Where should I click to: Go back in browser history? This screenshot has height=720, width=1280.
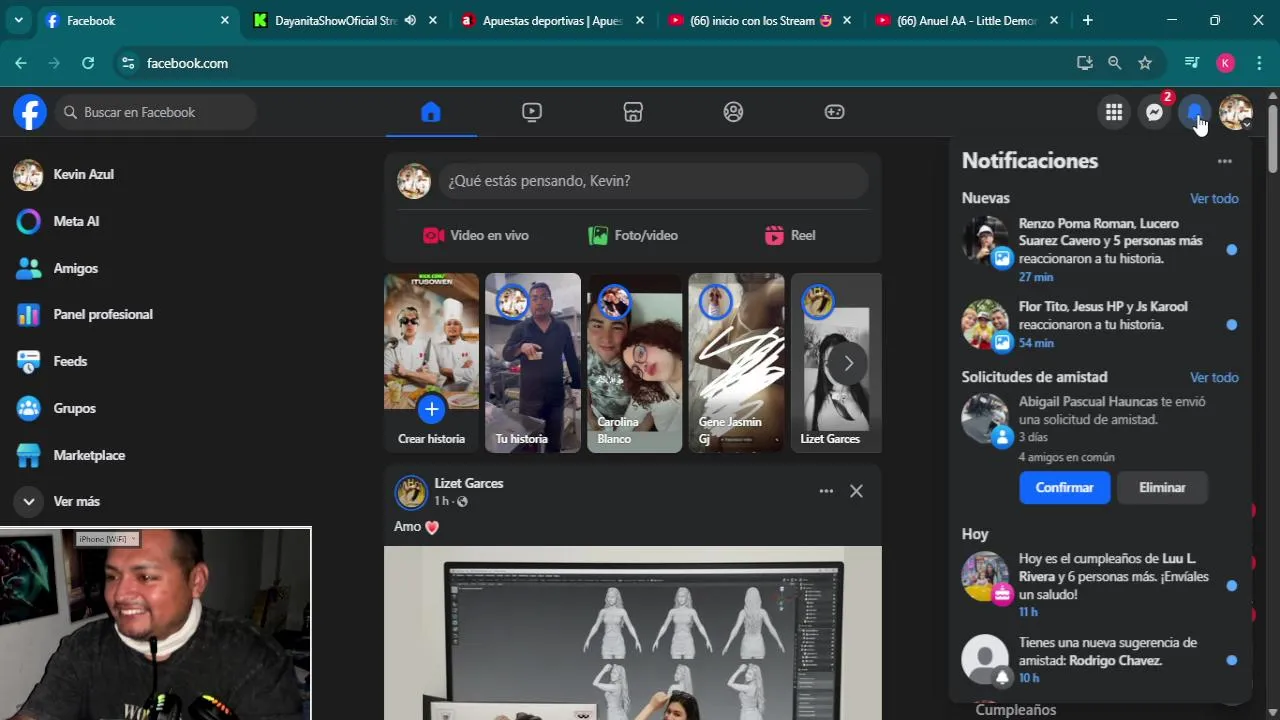tap(21, 63)
